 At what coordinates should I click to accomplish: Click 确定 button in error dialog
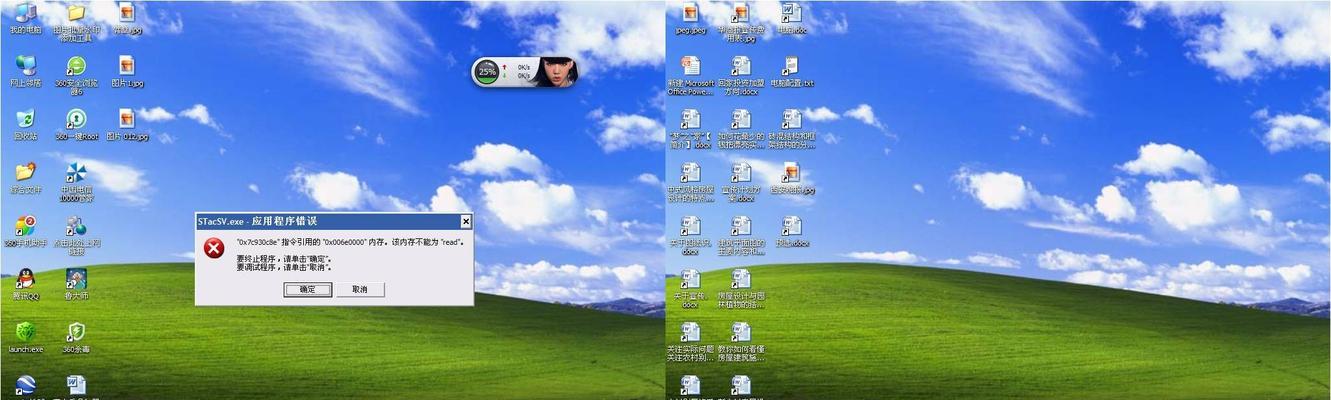[x=307, y=289]
